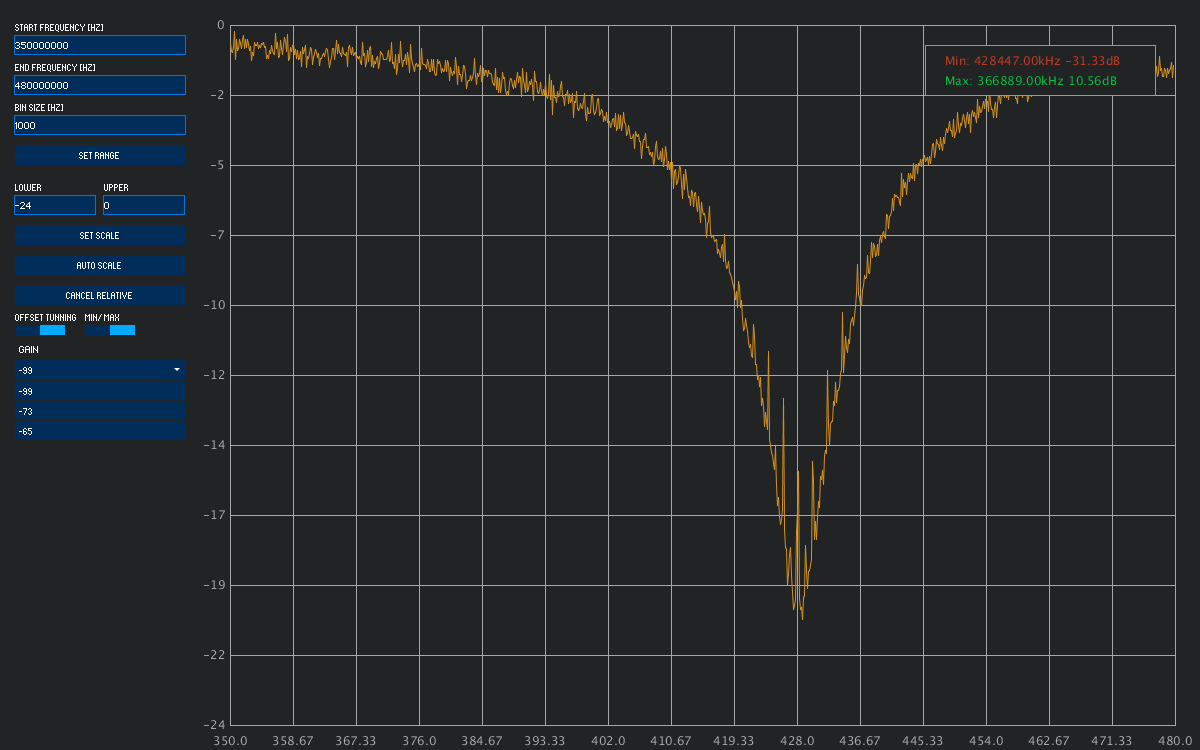Toggle the Min/Max switch
Image resolution: width=1200 pixels, height=750 pixels.
coord(110,330)
